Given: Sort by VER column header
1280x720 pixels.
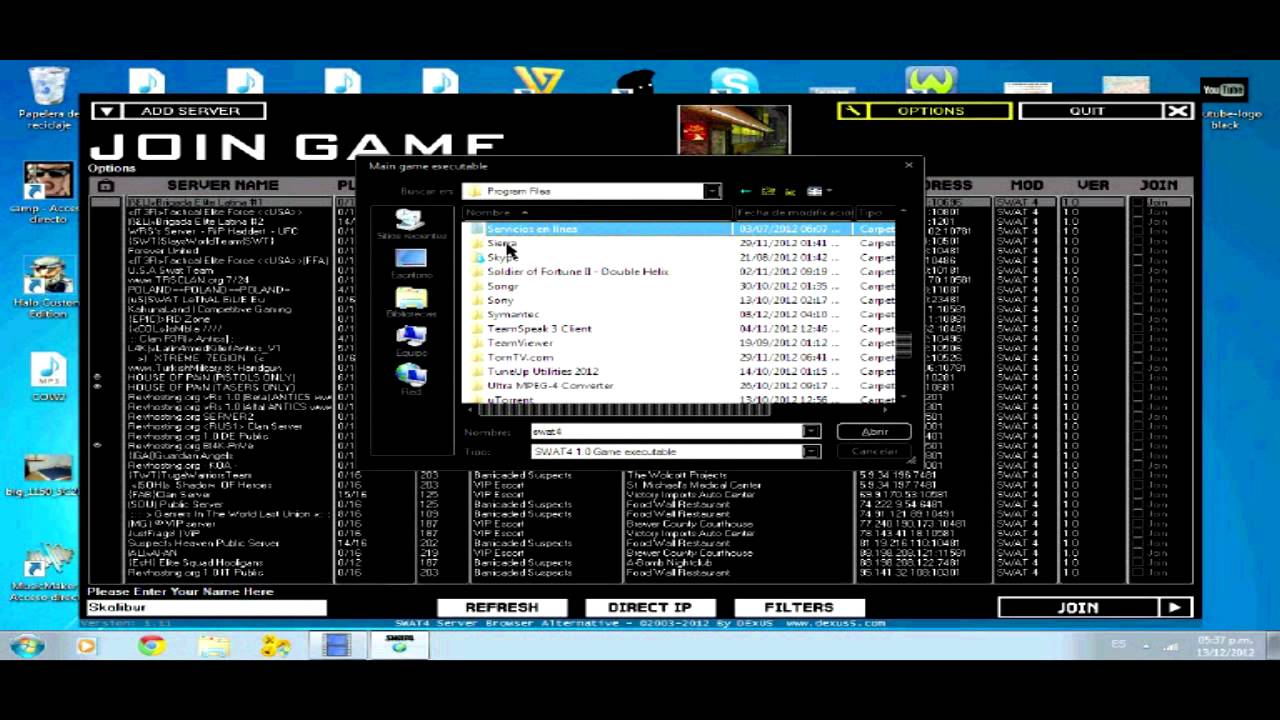Looking at the screenshot, I should click(1093, 185).
